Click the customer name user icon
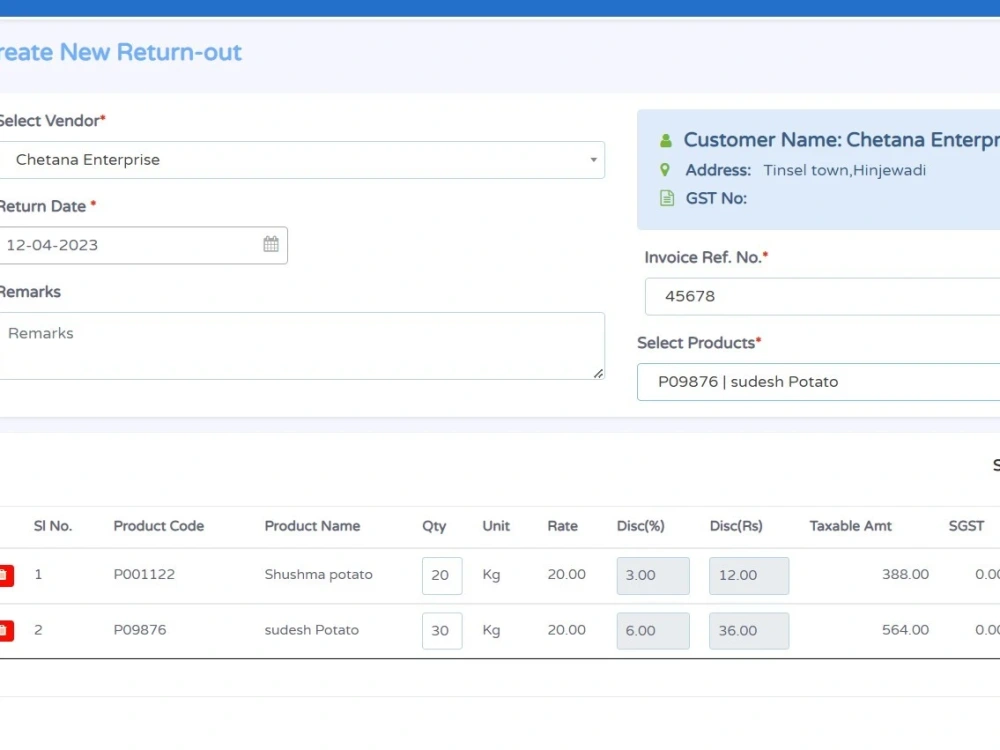 pyautogui.click(x=666, y=140)
